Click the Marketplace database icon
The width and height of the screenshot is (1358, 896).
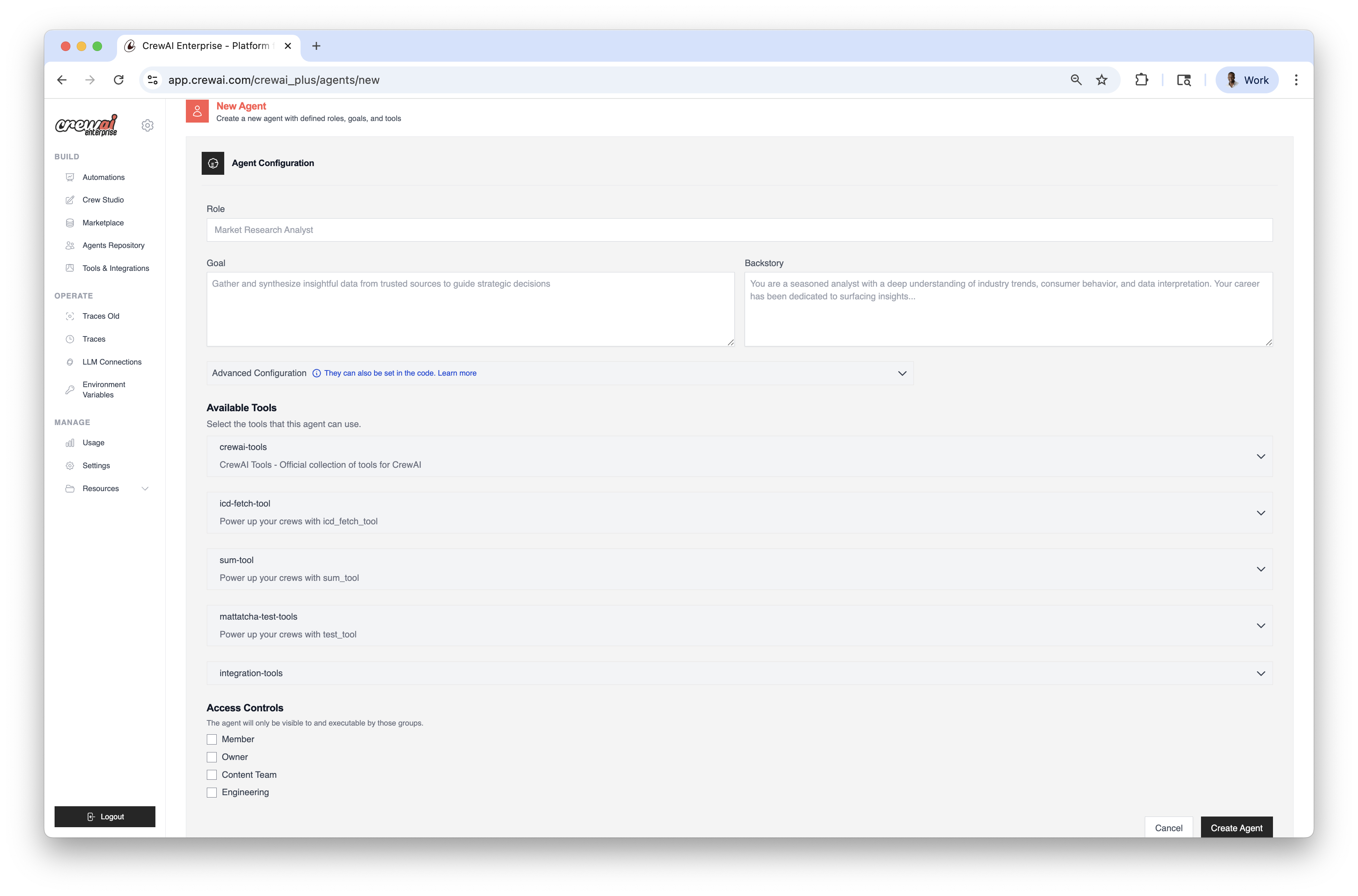coord(70,223)
